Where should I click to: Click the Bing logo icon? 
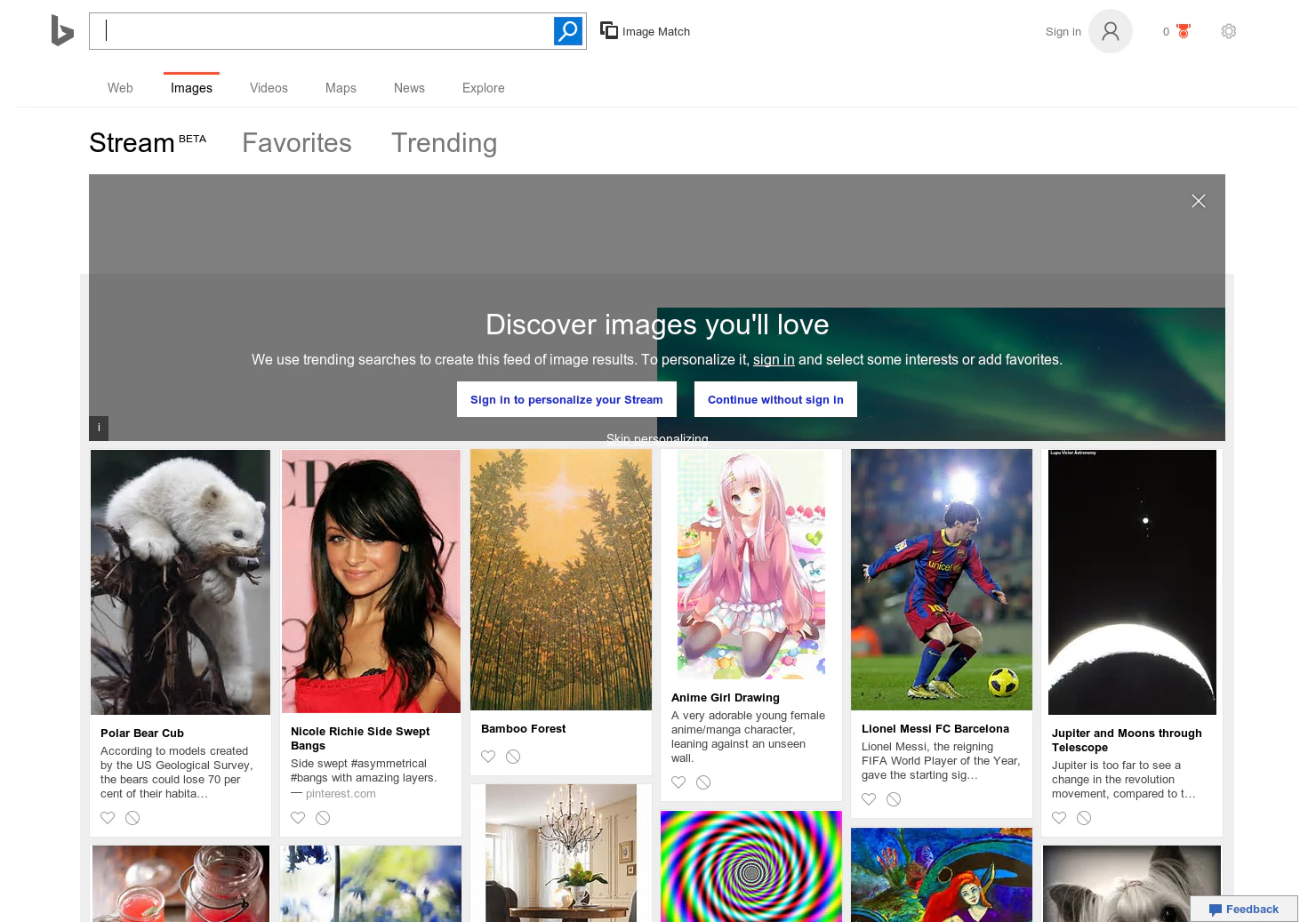click(62, 31)
